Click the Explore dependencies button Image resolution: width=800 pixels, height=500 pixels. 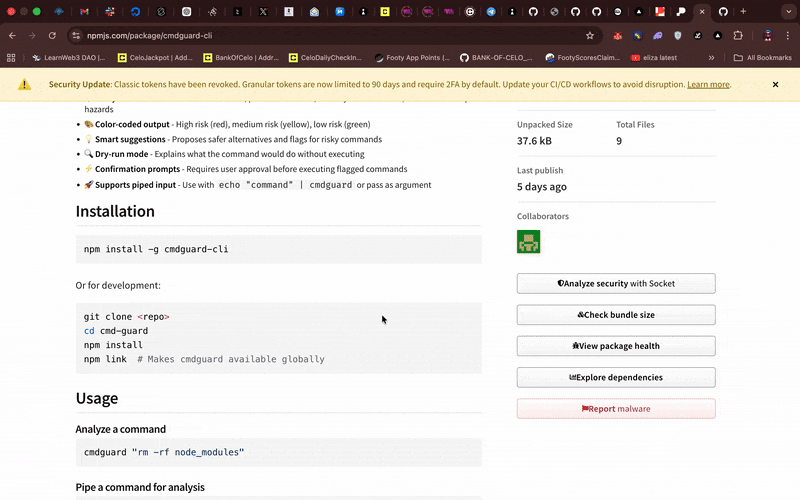click(x=616, y=378)
